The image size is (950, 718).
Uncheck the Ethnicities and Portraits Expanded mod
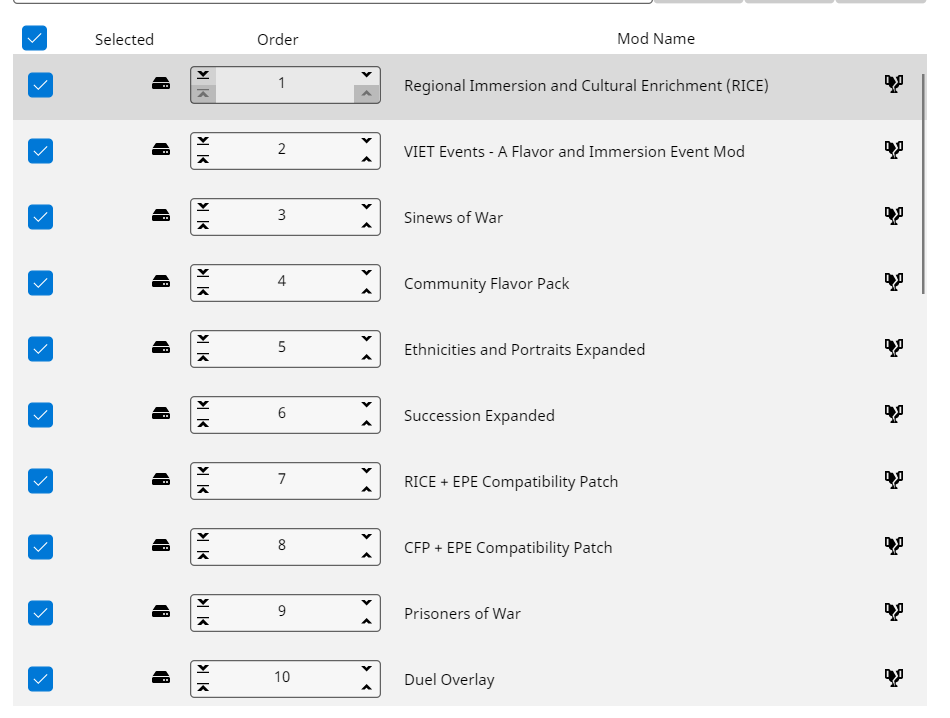pyautogui.click(x=40, y=348)
